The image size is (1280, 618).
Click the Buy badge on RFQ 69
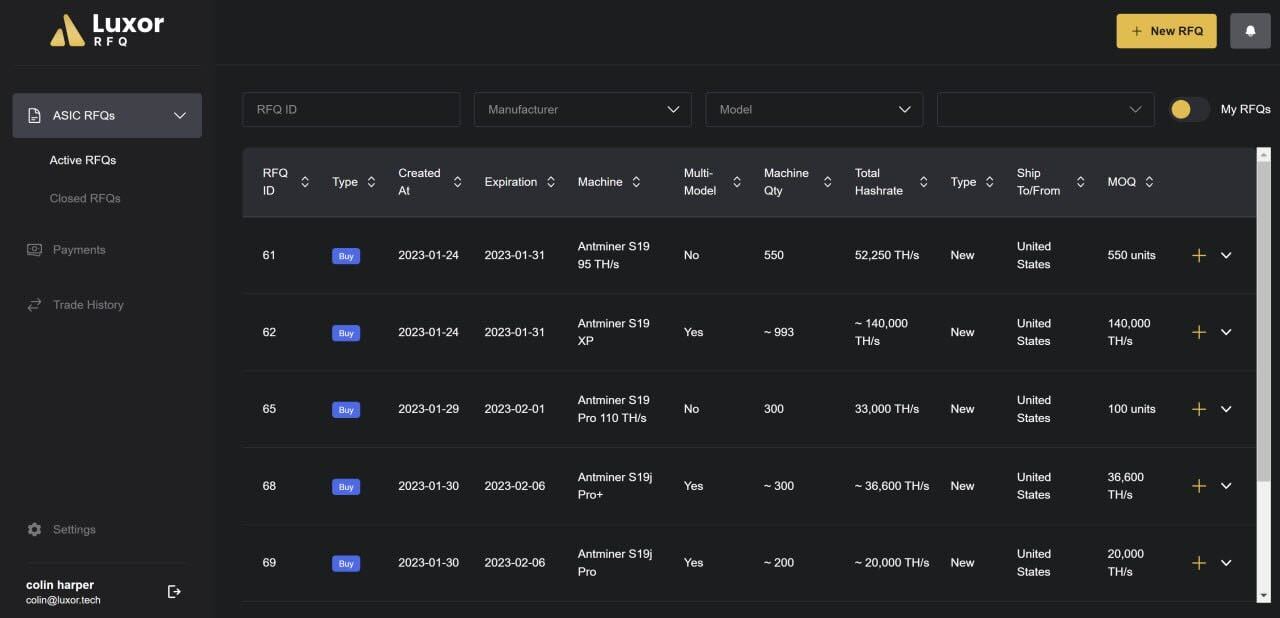[x=346, y=563]
